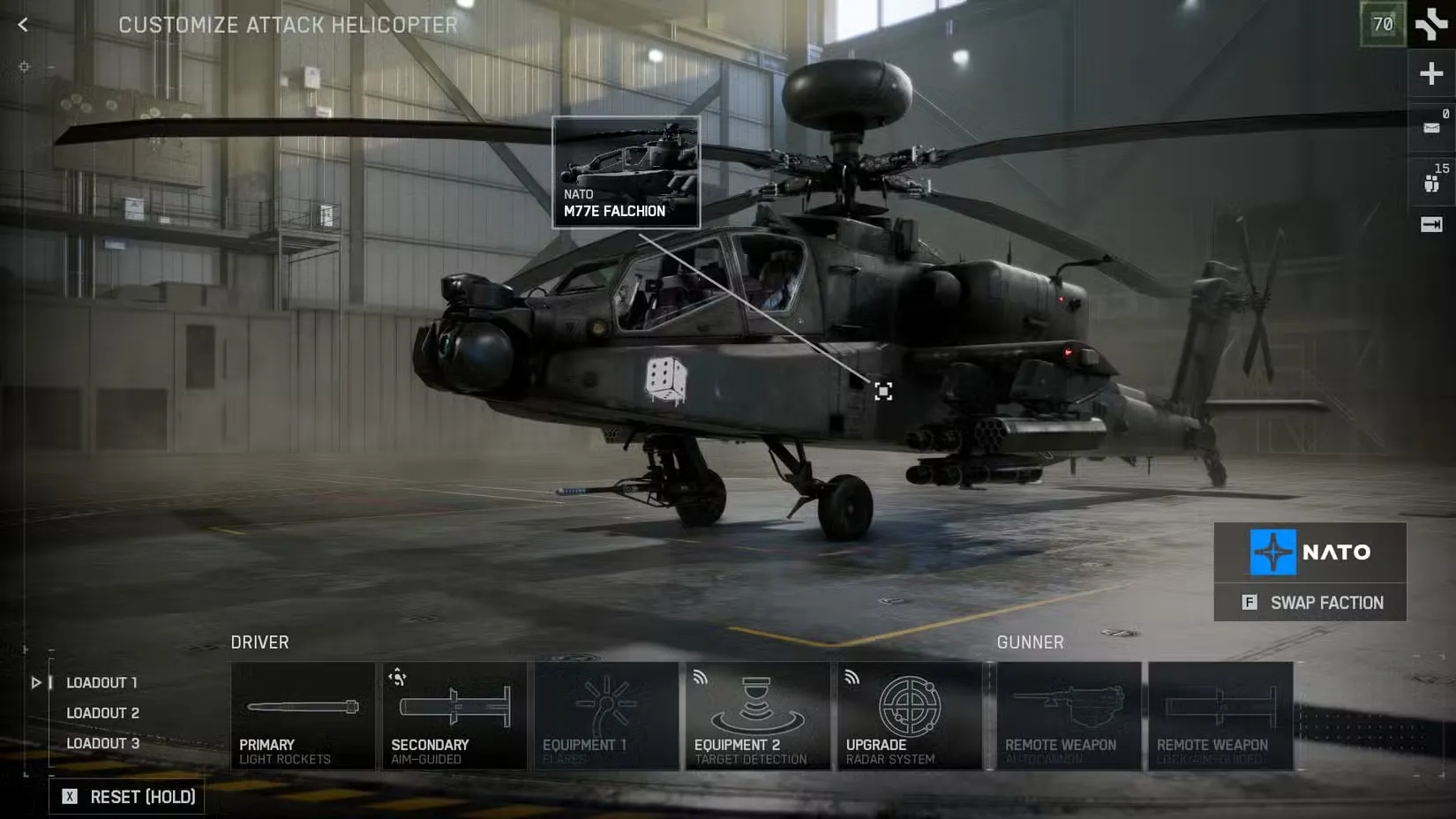Open the Secondary Aim-Guided weapon slot
The height and width of the screenshot is (819, 1456).
point(454,715)
